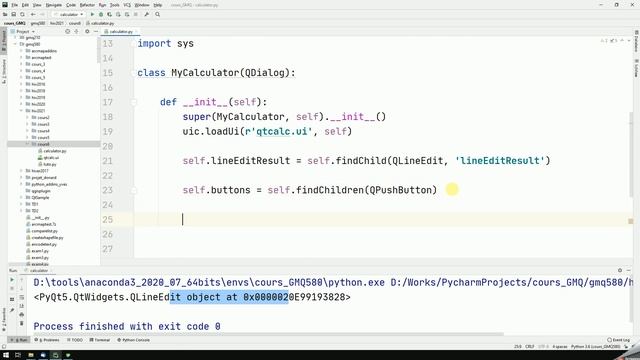Click the Save All disk icon
The height and width of the screenshot is (360, 640).
13,14
